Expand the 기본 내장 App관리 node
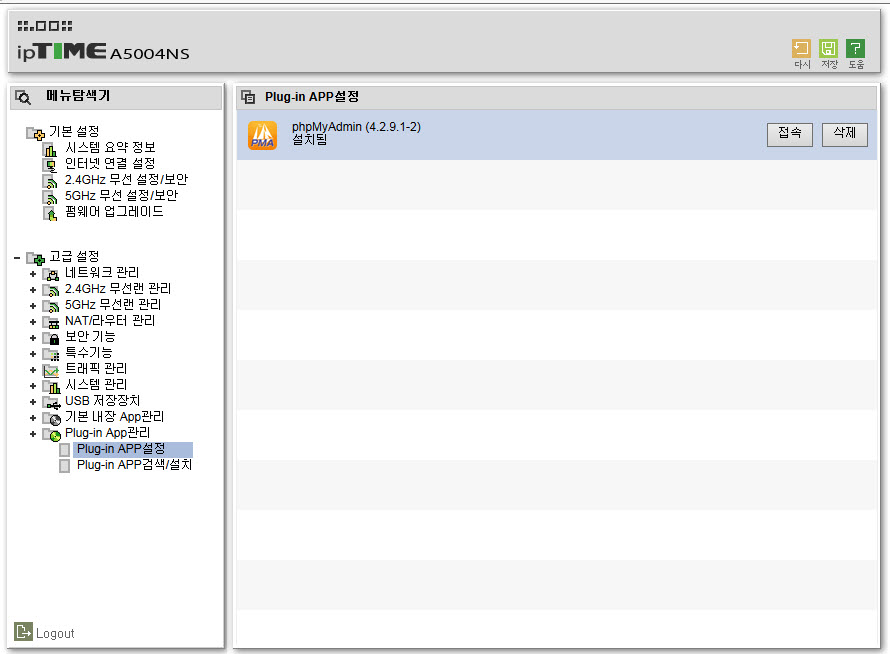890x654 pixels. pos(33,418)
